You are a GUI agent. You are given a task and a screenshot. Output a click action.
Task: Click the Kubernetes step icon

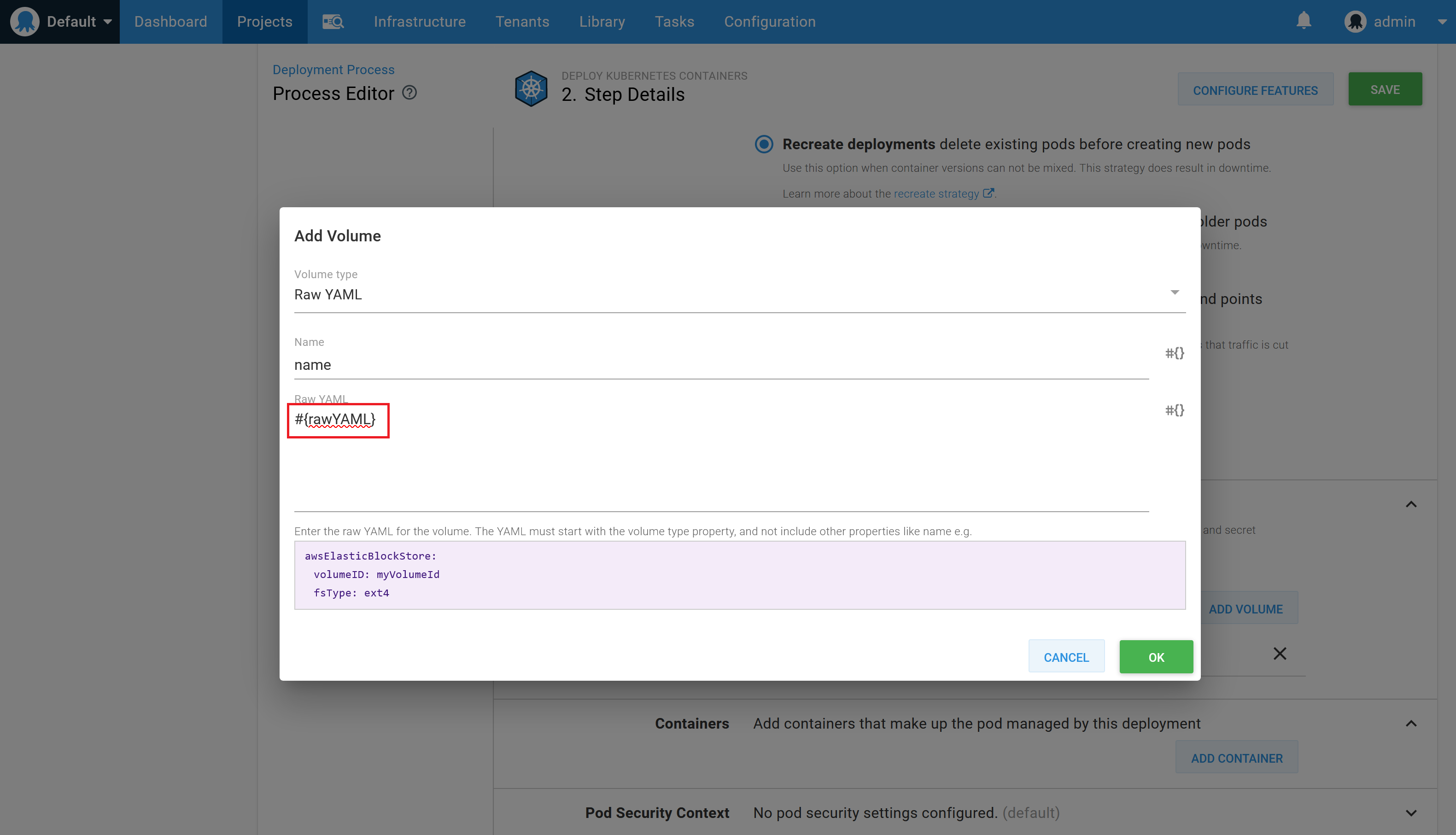tap(531, 88)
